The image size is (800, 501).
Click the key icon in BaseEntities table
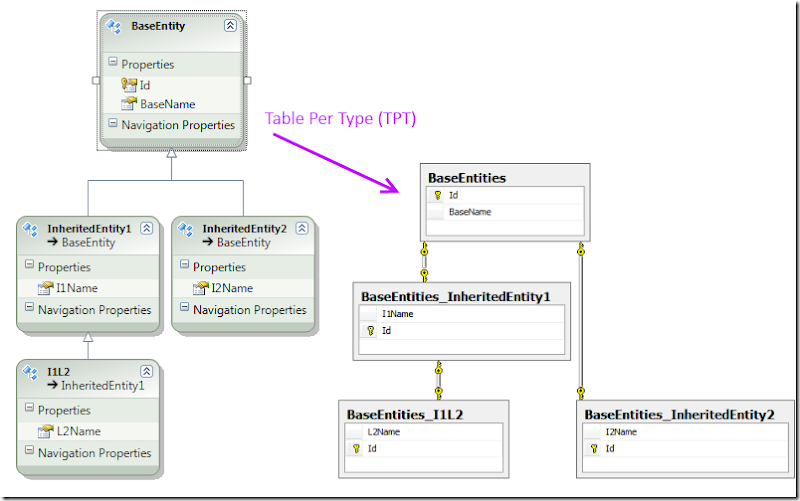[x=438, y=196]
